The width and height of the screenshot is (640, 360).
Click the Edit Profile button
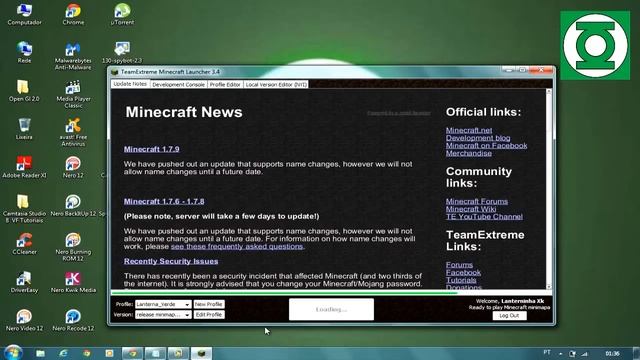coord(209,315)
